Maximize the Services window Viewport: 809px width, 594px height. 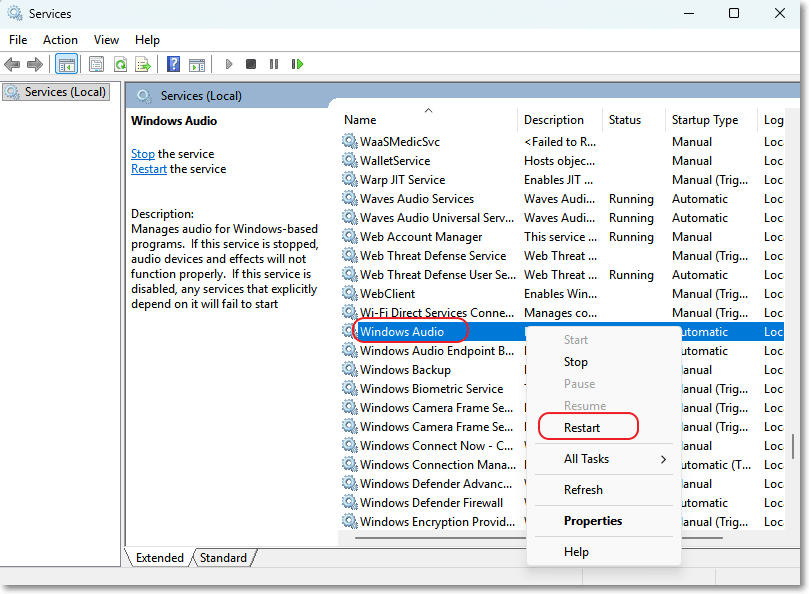coord(734,13)
